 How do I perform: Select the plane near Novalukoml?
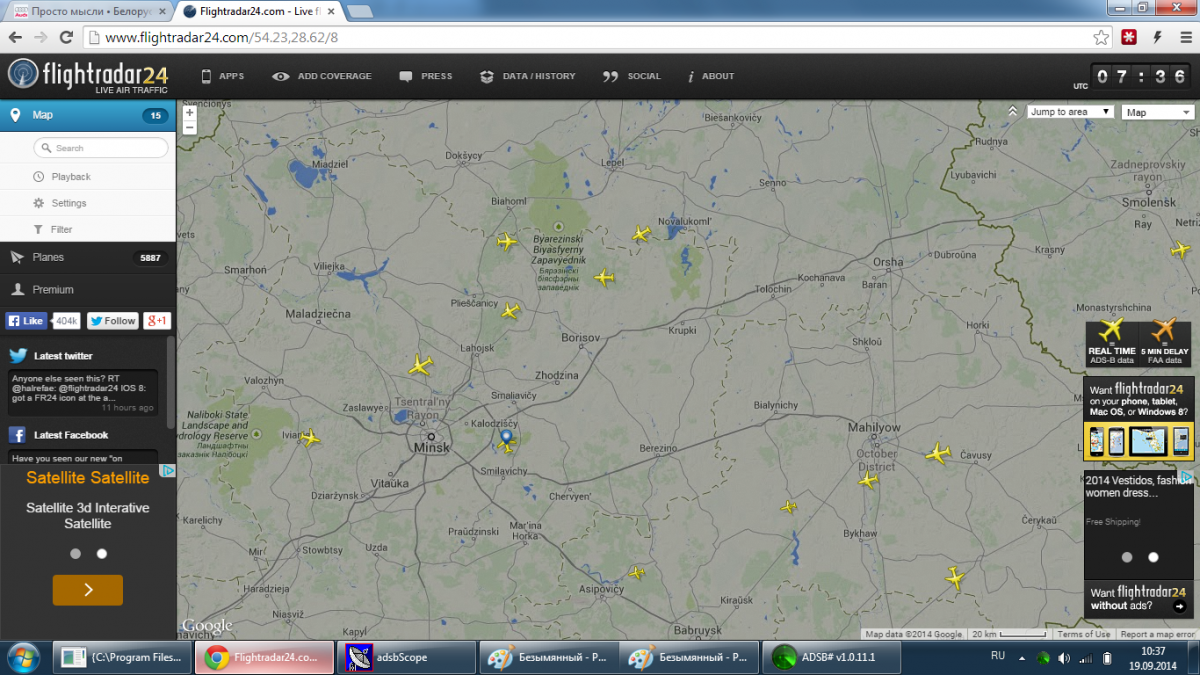[641, 234]
